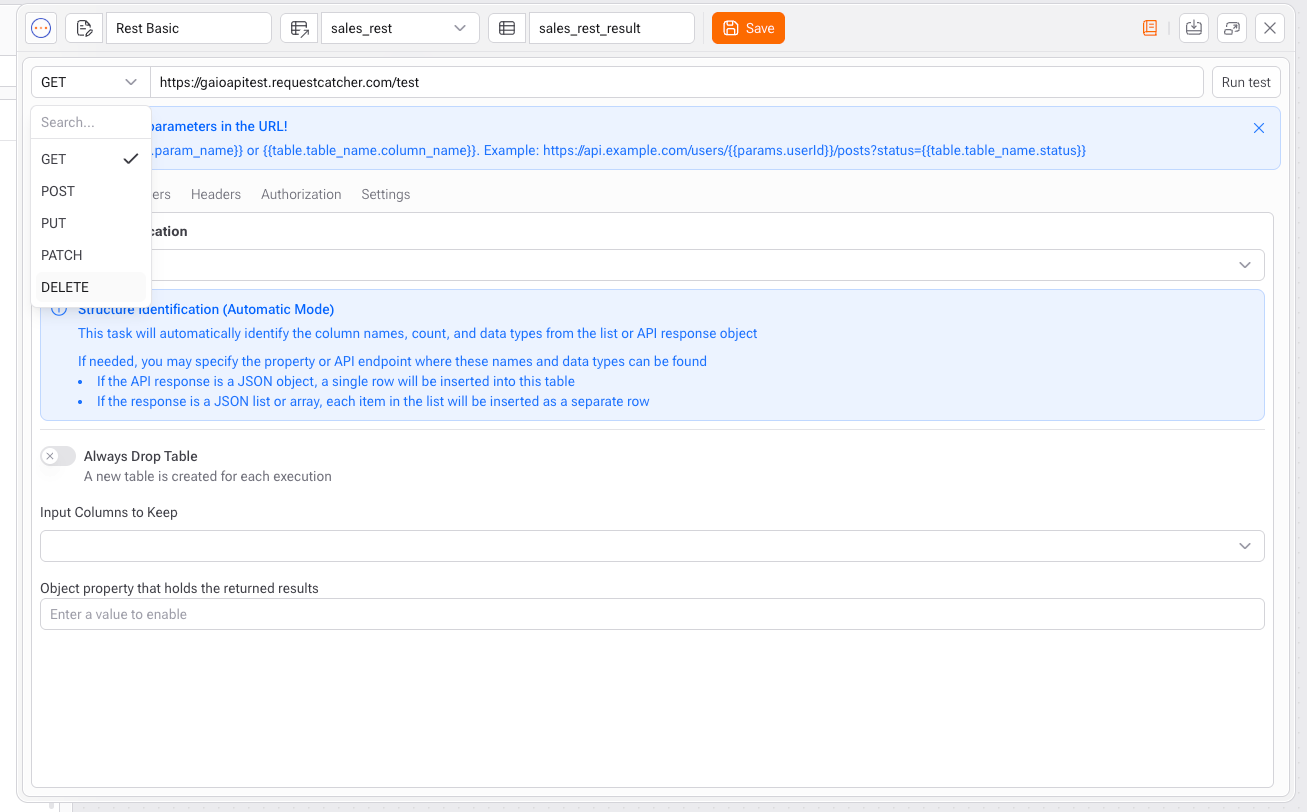This screenshot has width=1307, height=812.
Task: Toggle the Always Drop Table switch
Action: point(58,456)
